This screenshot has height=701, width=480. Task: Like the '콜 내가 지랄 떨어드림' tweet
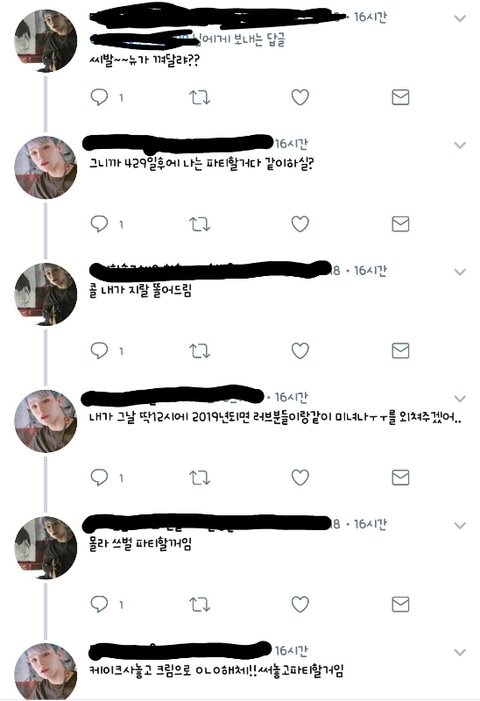click(300, 350)
